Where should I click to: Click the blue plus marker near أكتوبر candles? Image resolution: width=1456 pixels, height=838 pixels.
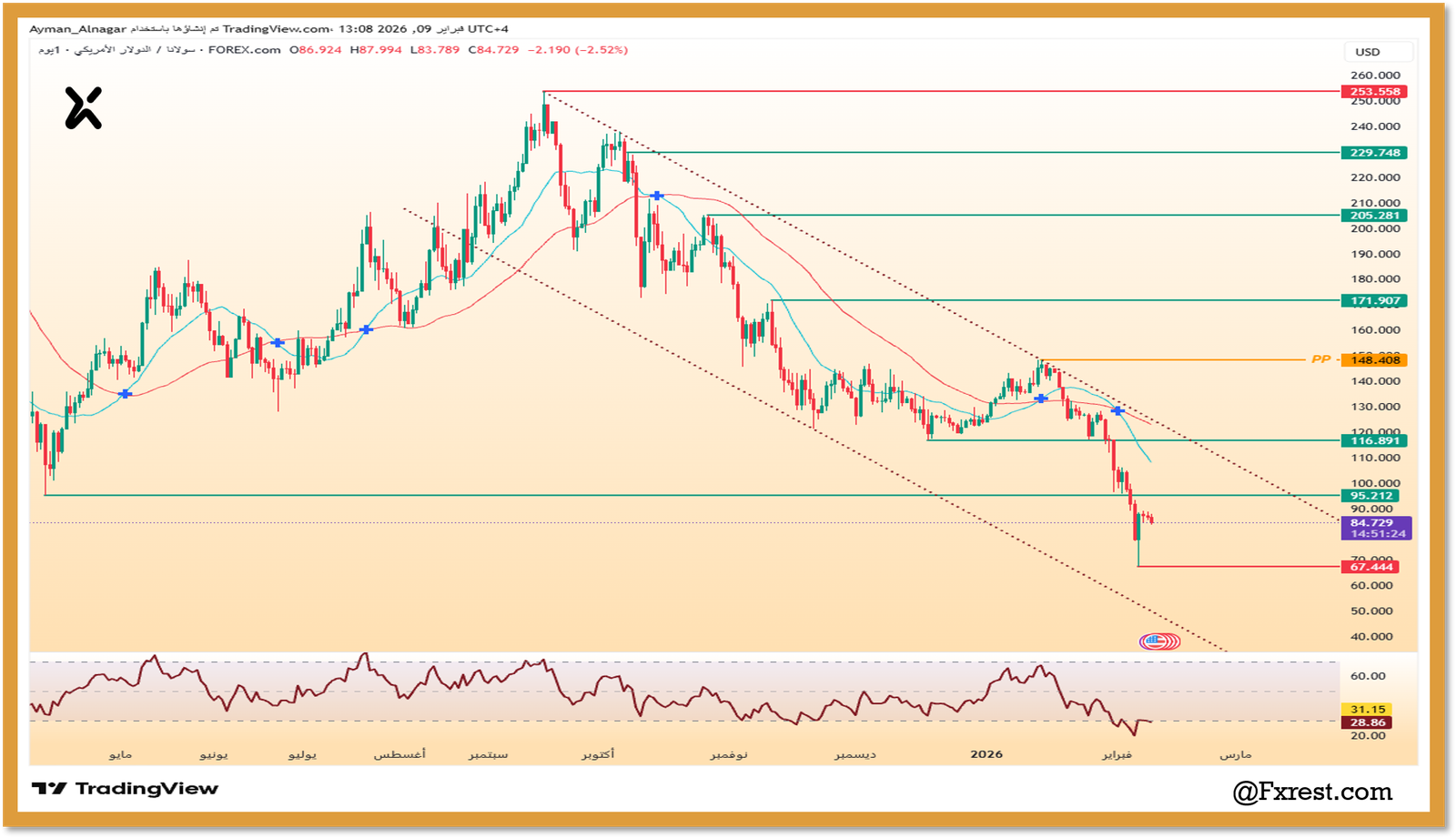[657, 194]
